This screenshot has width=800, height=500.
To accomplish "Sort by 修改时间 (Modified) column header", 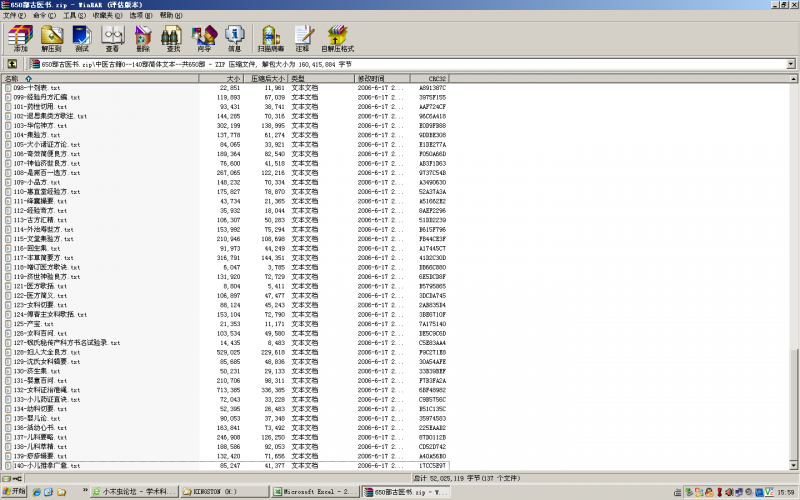I will [382, 79].
